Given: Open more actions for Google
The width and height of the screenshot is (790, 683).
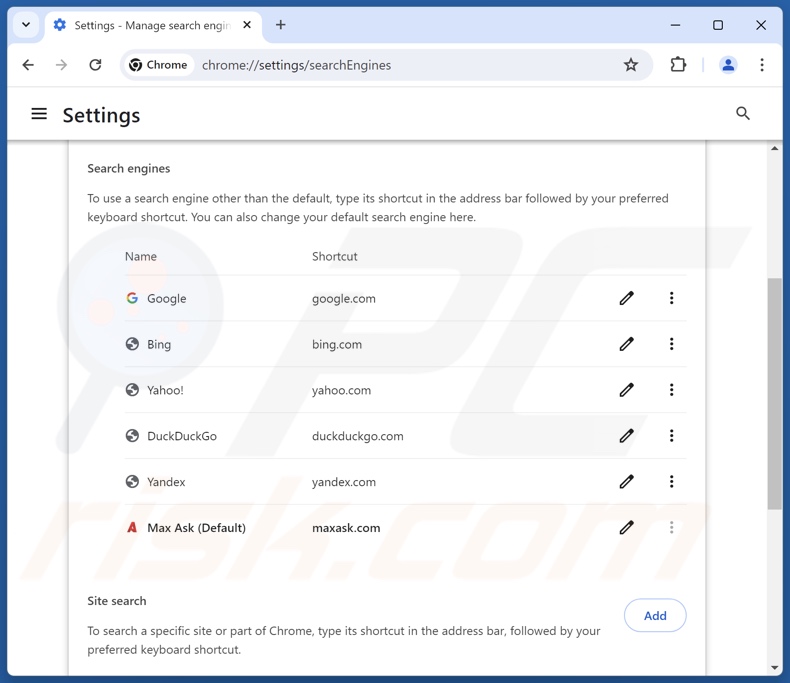Looking at the screenshot, I should coord(671,298).
